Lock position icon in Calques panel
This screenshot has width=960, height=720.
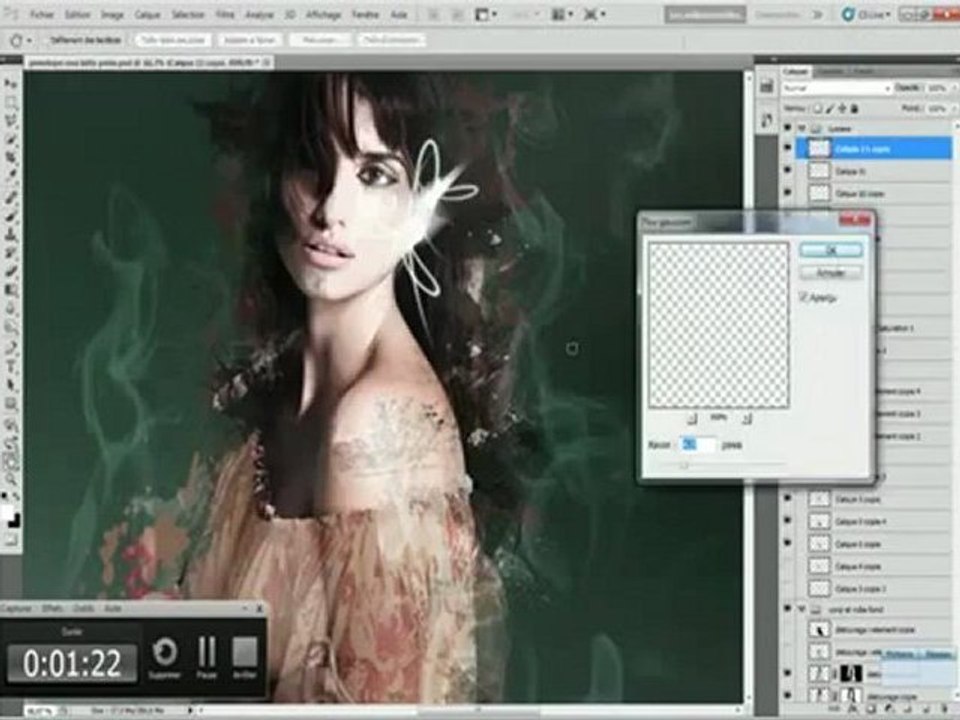click(842, 108)
